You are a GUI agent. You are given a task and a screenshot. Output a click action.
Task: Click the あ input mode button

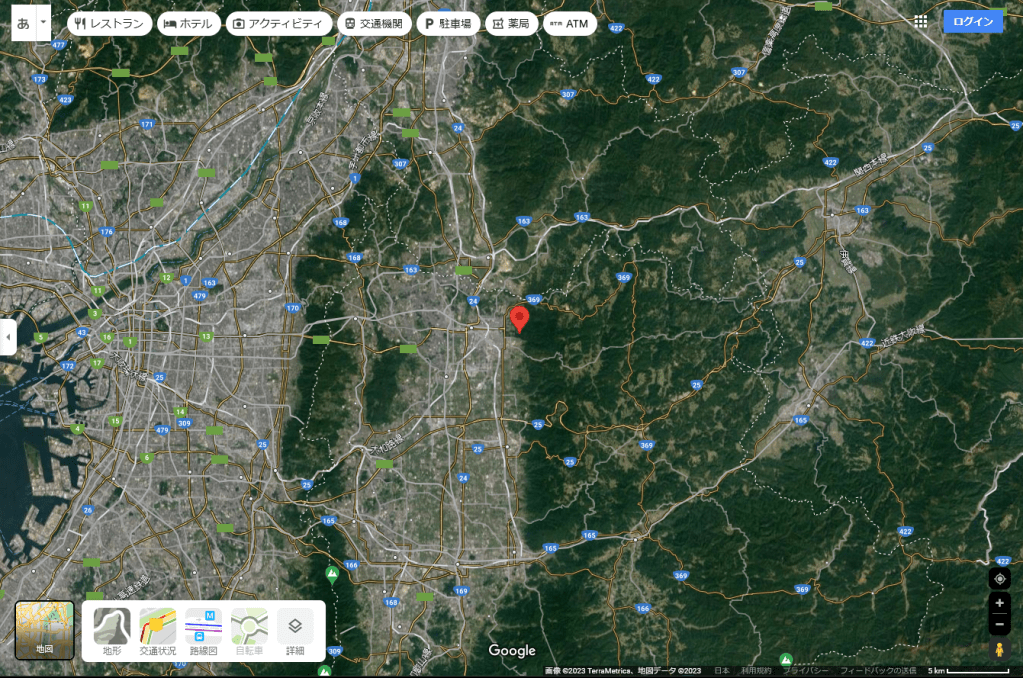[24, 22]
